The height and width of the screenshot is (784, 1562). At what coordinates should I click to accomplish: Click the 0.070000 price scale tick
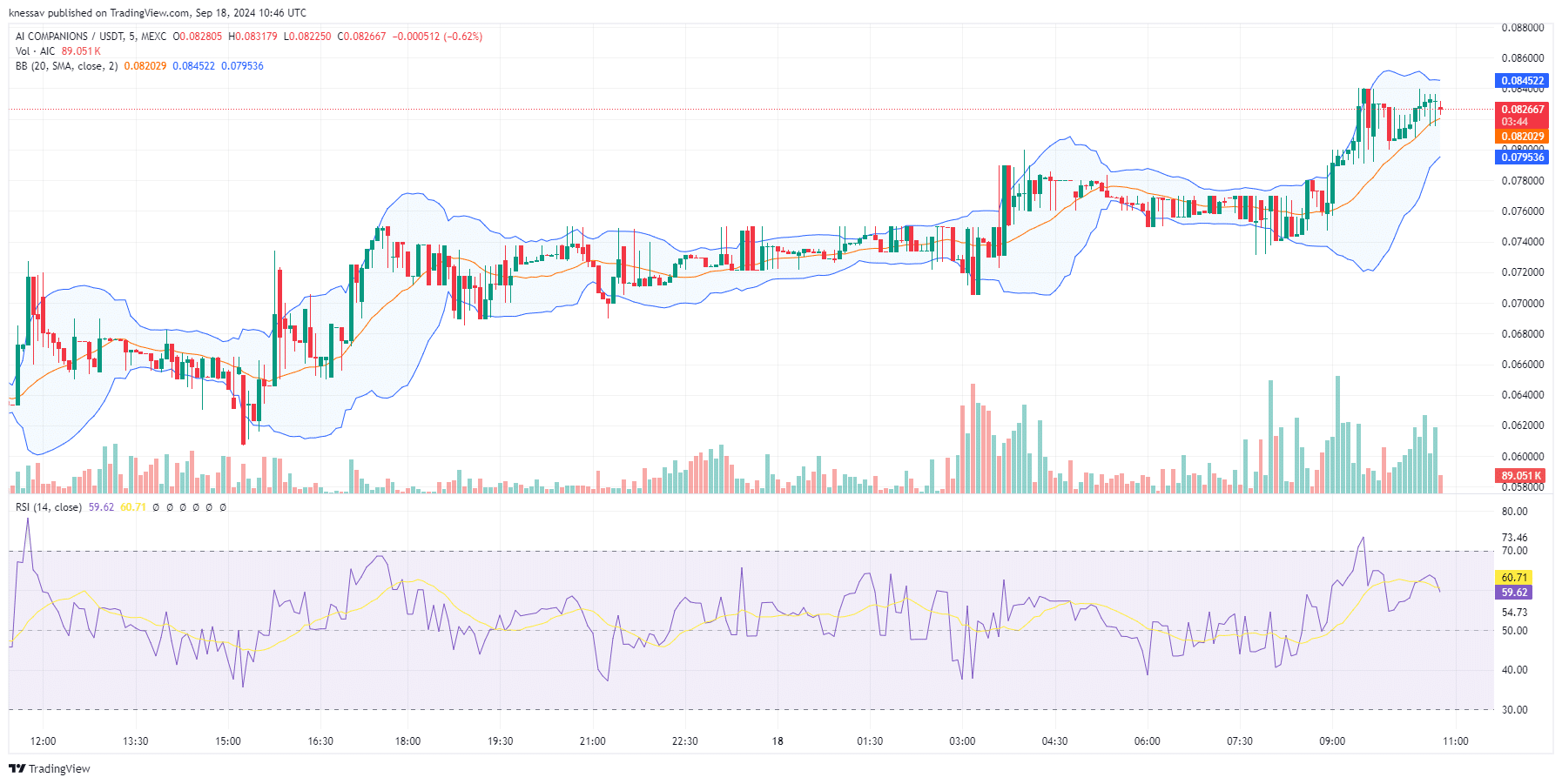(1522, 304)
